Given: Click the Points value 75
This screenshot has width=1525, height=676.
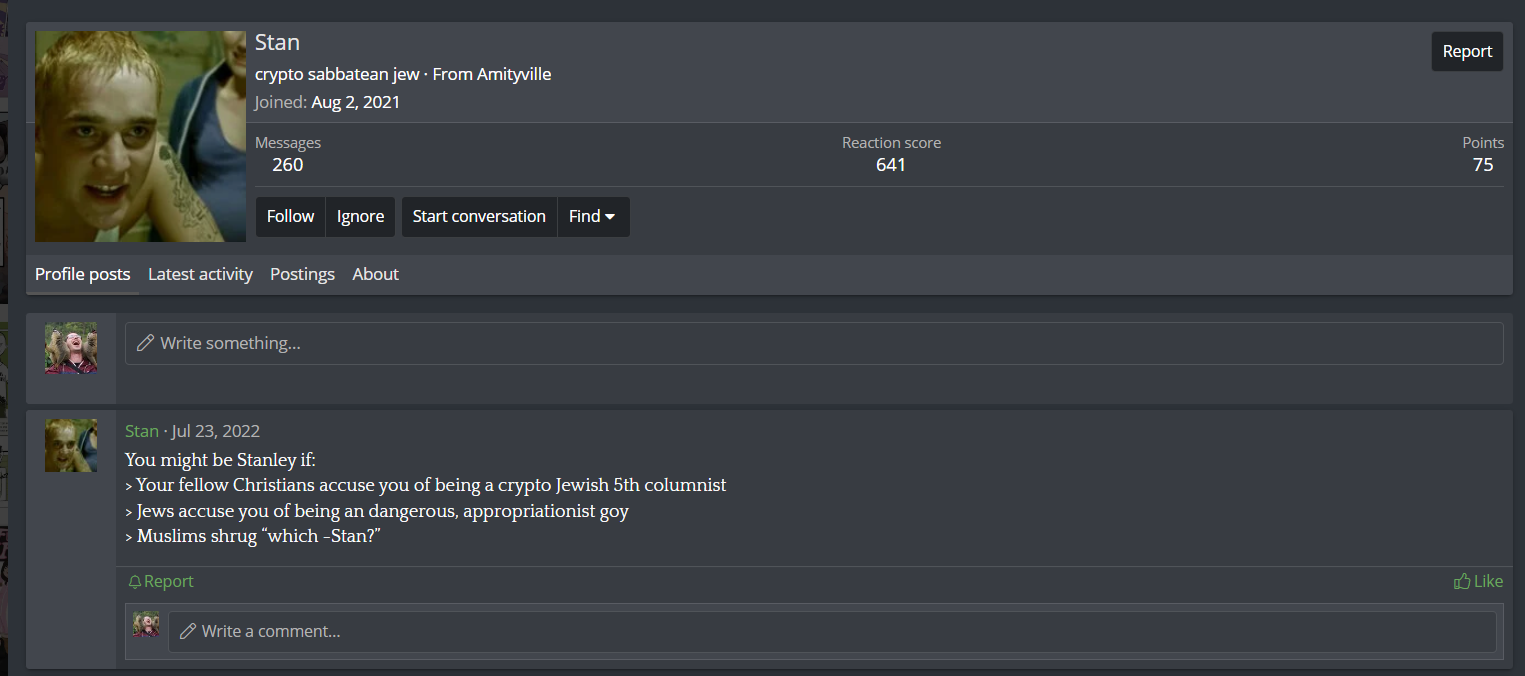Looking at the screenshot, I should (x=1483, y=165).
